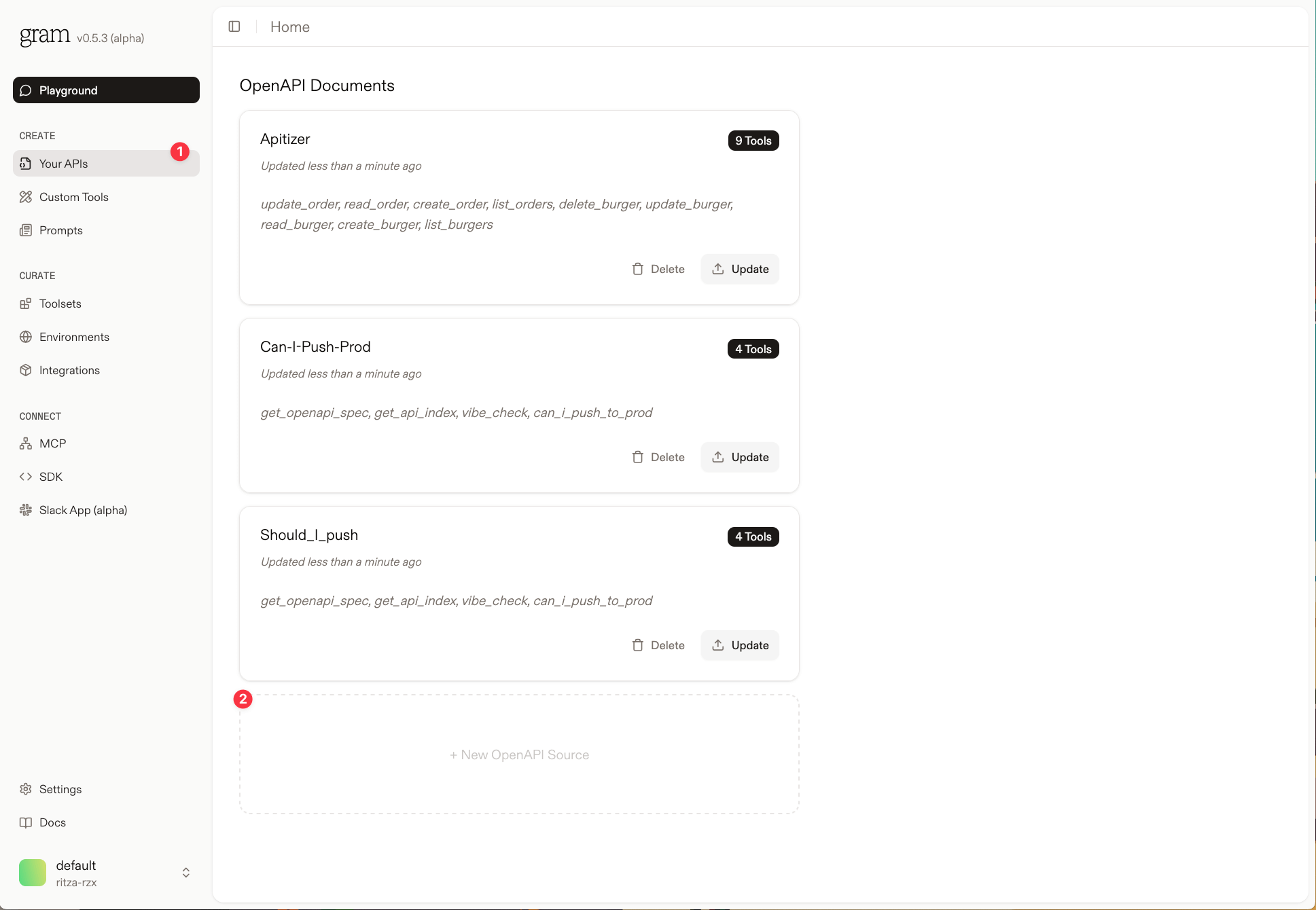Open Environments page
Image resolution: width=1316 pixels, height=910 pixels.
click(106, 337)
